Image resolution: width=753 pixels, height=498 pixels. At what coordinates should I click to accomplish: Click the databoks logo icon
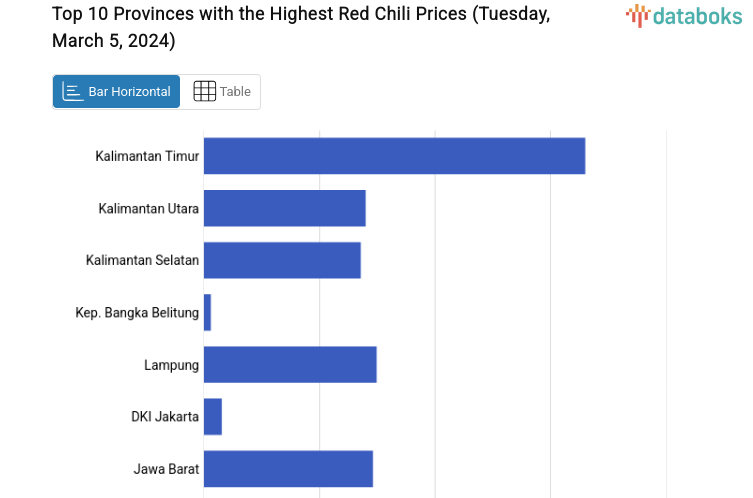point(638,15)
